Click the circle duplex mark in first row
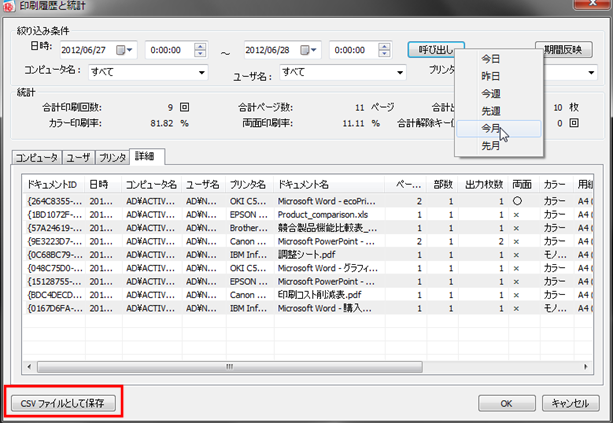Screen dimensions: 613x423 517,201
